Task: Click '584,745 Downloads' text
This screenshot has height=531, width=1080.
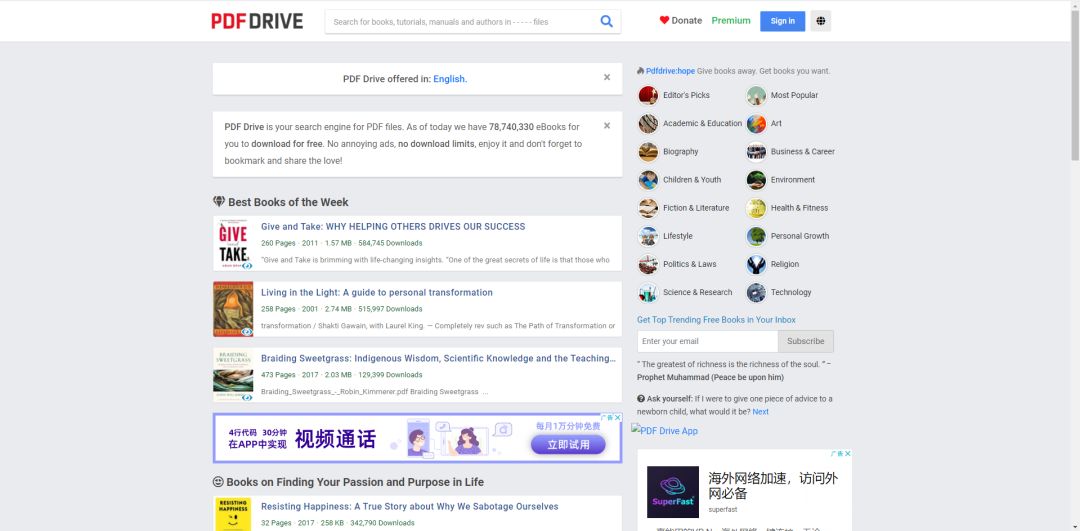Action: (x=390, y=243)
